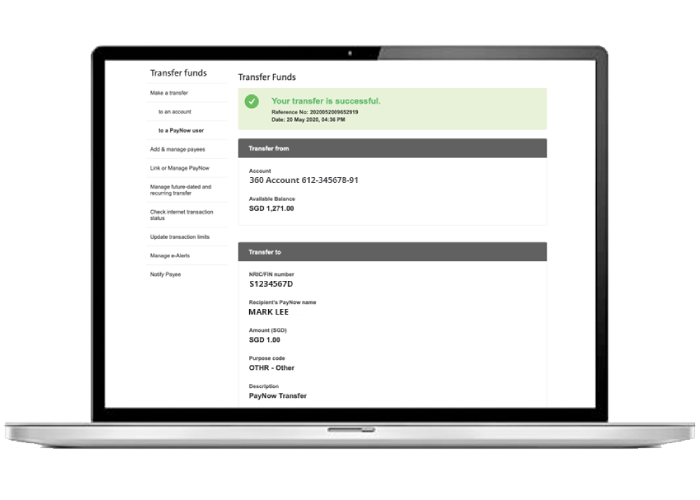The height and width of the screenshot is (500, 700).
Task: Open Notify Payee link
Action: tap(166, 274)
